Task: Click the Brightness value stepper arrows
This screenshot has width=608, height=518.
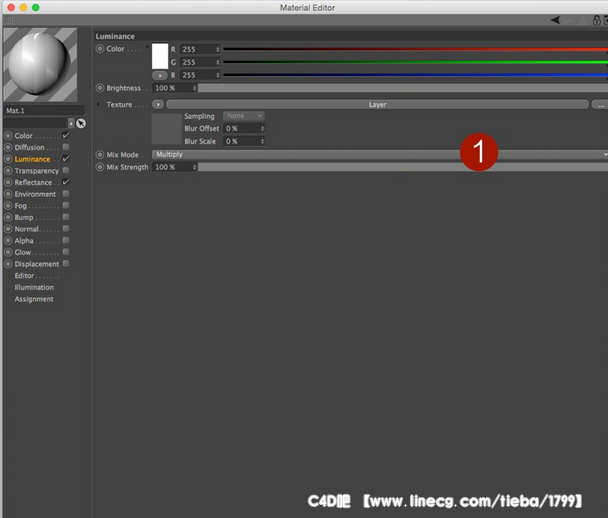Action: coord(194,88)
